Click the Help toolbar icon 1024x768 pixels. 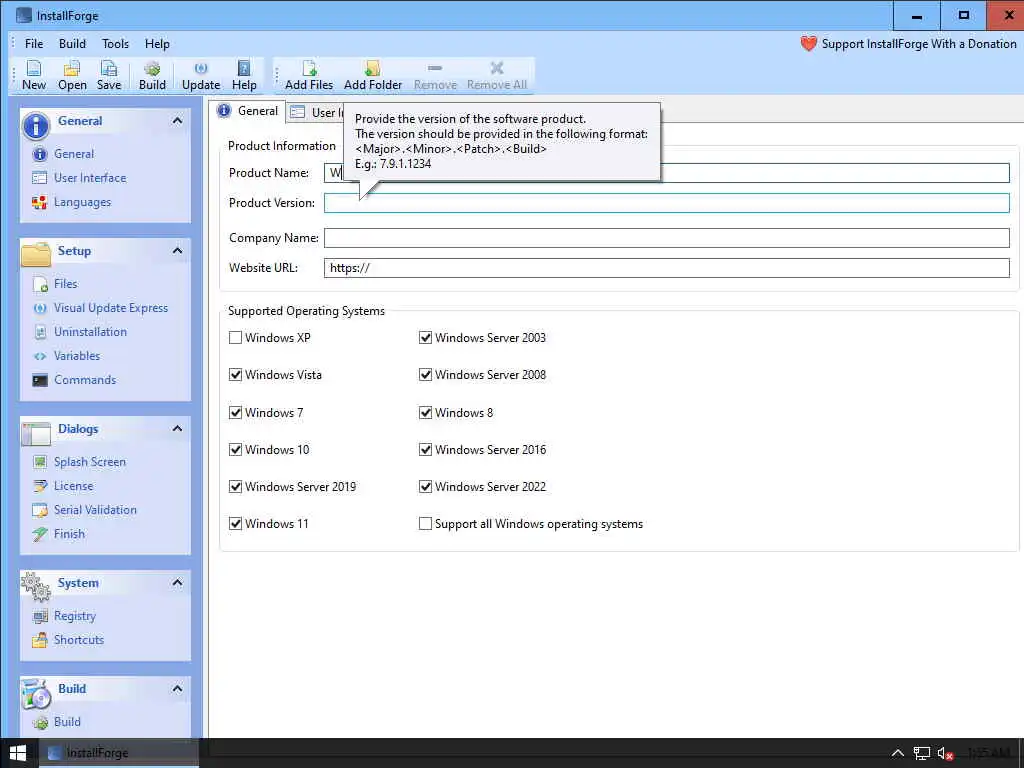[244, 75]
